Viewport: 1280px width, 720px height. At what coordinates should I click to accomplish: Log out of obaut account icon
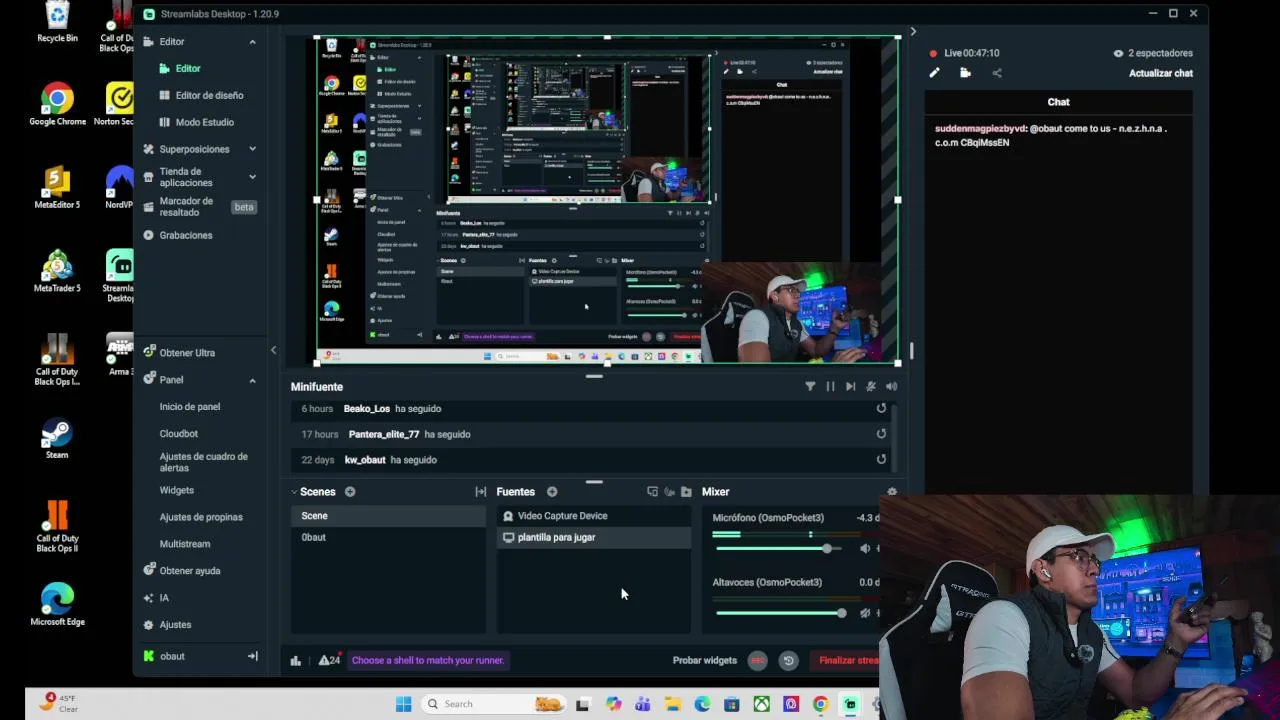pos(253,656)
